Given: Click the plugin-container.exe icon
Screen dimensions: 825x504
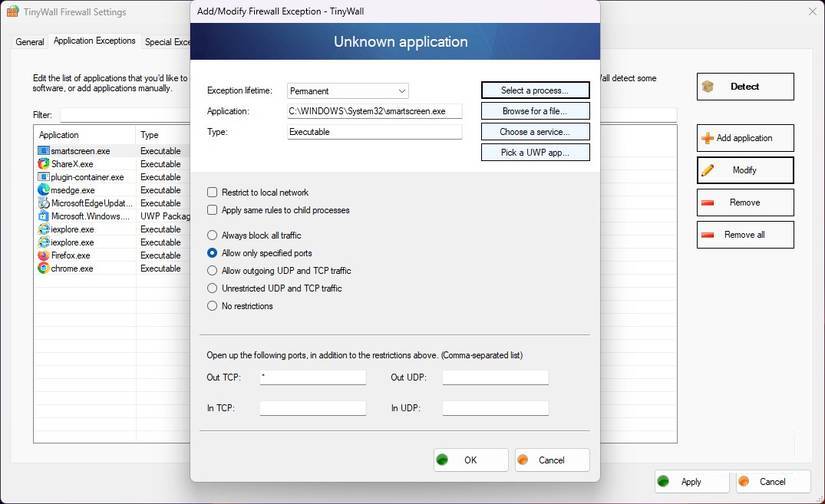Looking at the screenshot, I should pyautogui.click(x=43, y=177).
